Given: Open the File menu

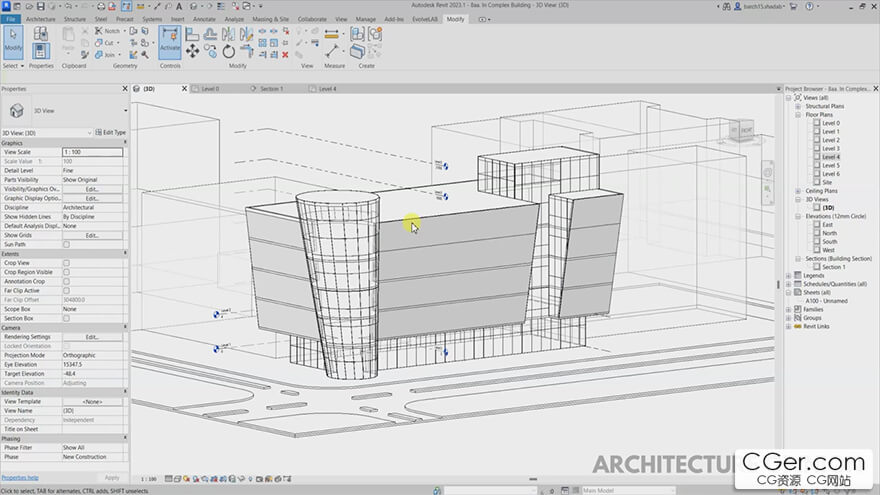Looking at the screenshot, I should 11,19.
